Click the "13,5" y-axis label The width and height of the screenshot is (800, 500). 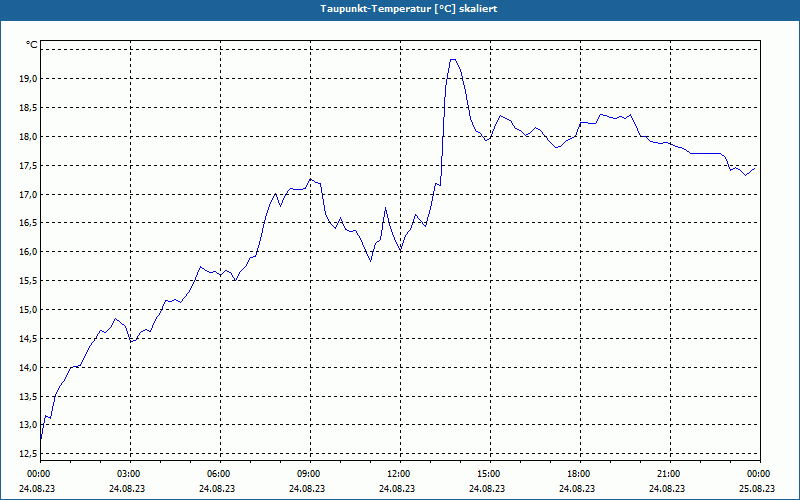tap(29, 396)
